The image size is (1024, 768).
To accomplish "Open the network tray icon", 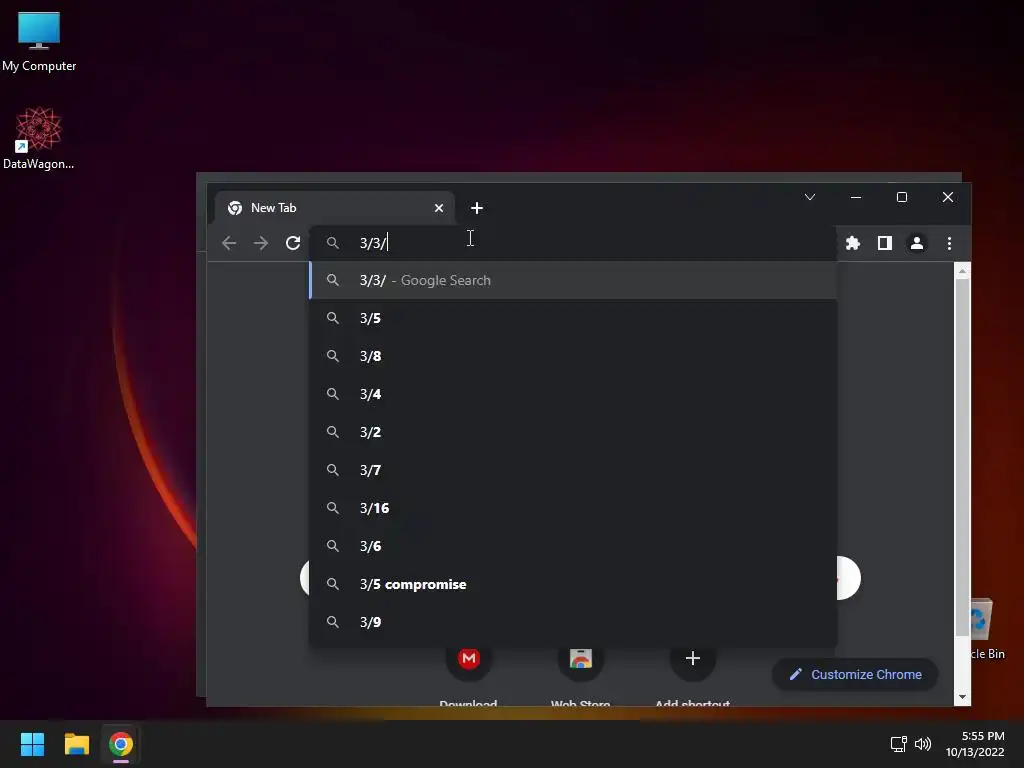I will tap(899, 744).
